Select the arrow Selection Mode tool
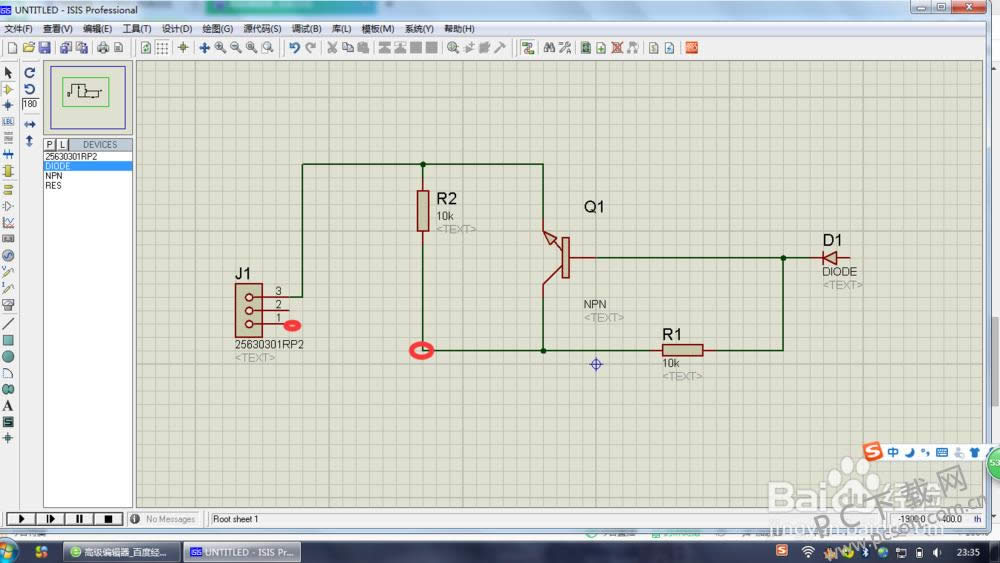The image size is (1000, 563). pyautogui.click(x=9, y=72)
